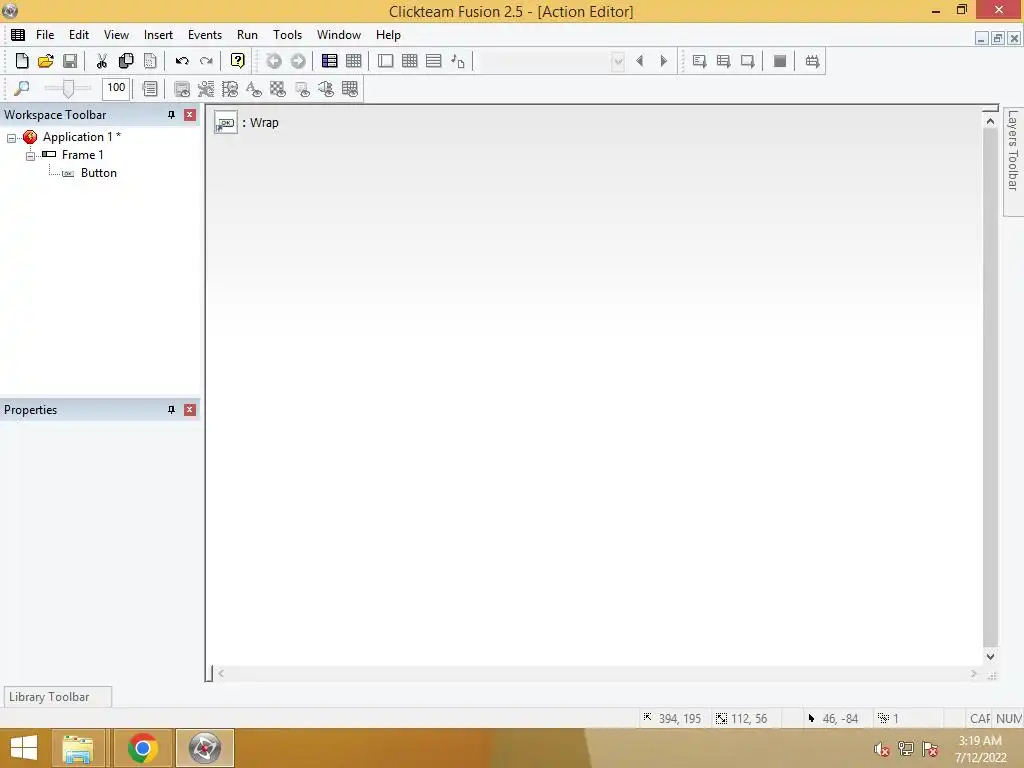The image size is (1024, 768).
Task: Click the grey grid icon beside Storyboard Editor
Action: (353, 61)
